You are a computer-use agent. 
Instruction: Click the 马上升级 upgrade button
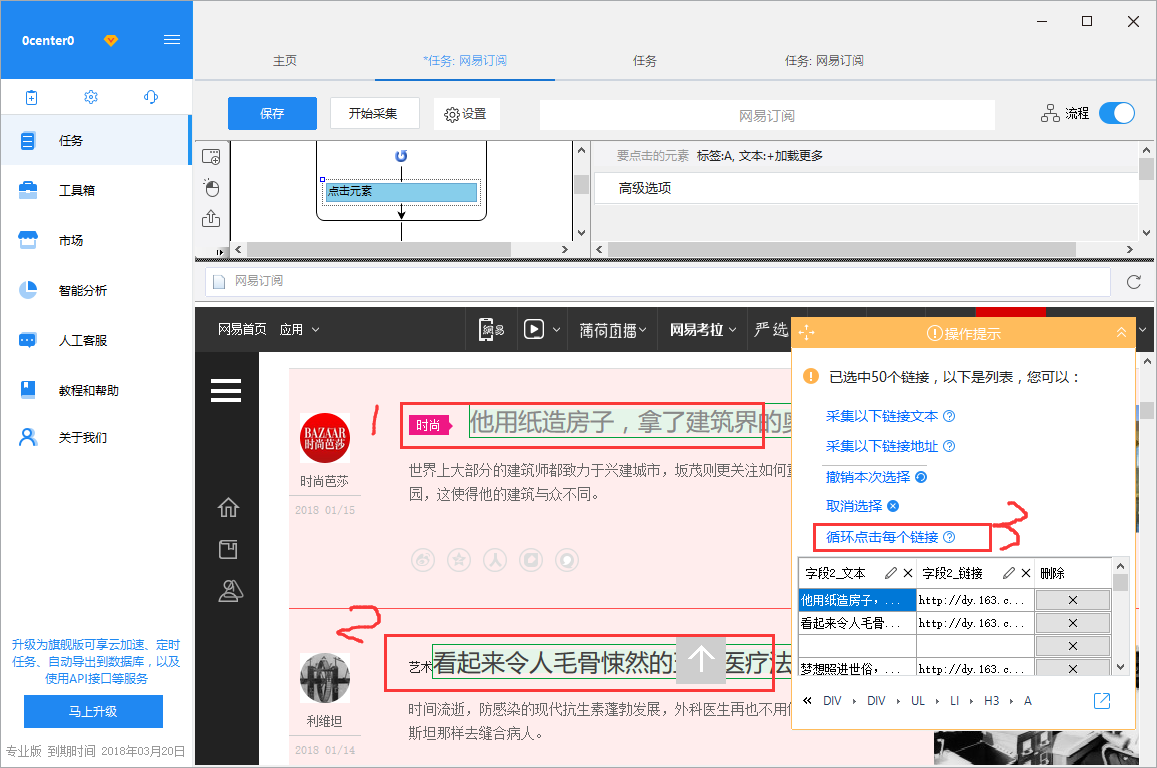pos(94,711)
